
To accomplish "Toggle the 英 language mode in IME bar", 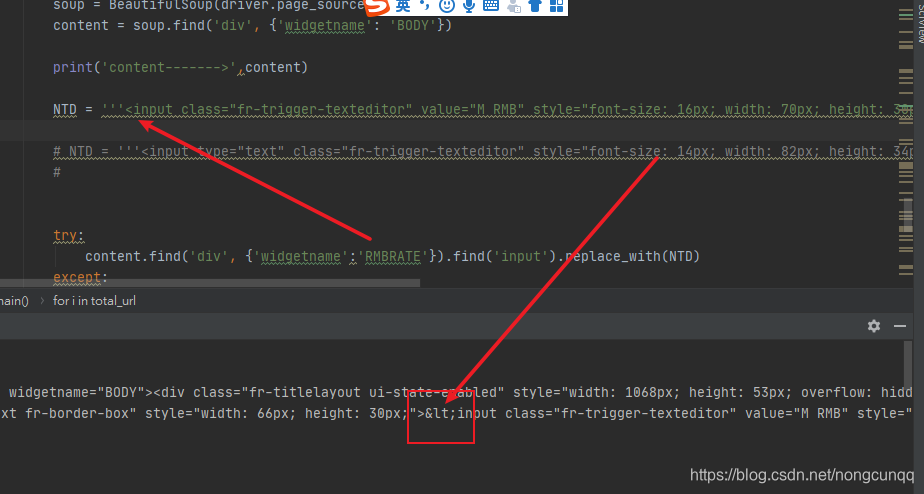I will pyautogui.click(x=403, y=6).
